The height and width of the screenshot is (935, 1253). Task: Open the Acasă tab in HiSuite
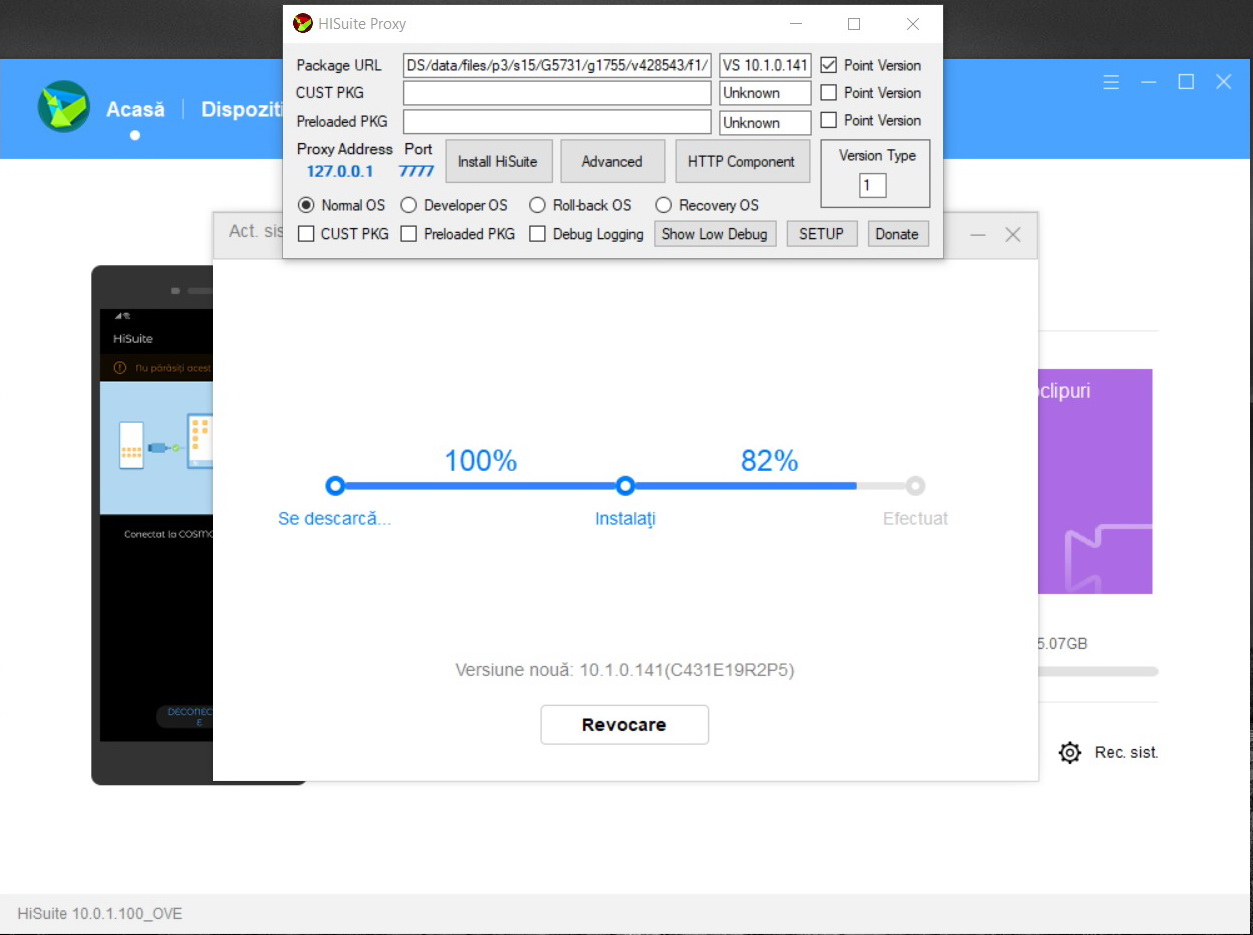[x=135, y=109]
